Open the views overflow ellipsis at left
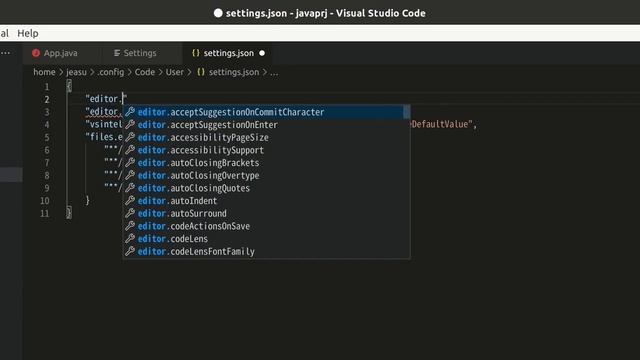The height and width of the screenshot is (360, 640). coord(5,53)
